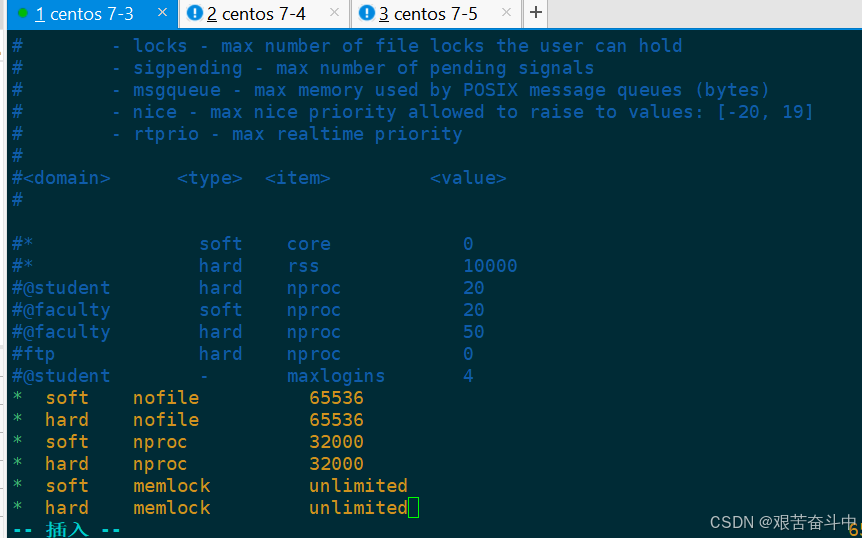This screenshot has width=862, height=538.
Task: Click '#ftp' at the line start
Action: 34,354
